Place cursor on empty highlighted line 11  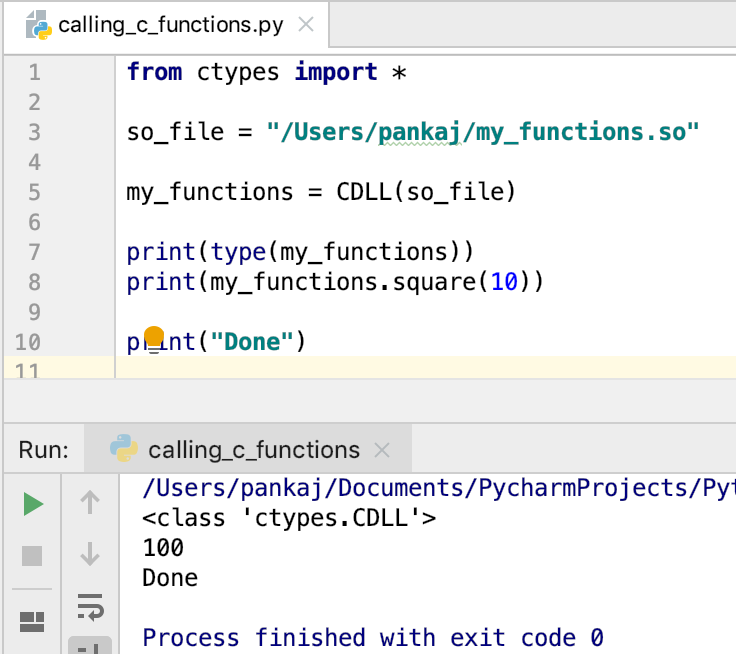[425, 367]
